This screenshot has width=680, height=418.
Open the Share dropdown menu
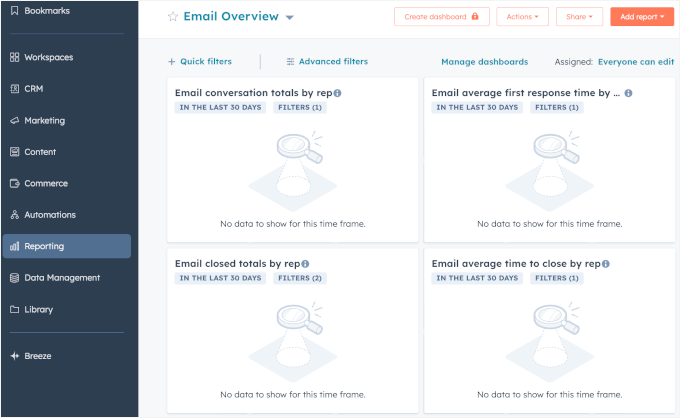(579, 17)
